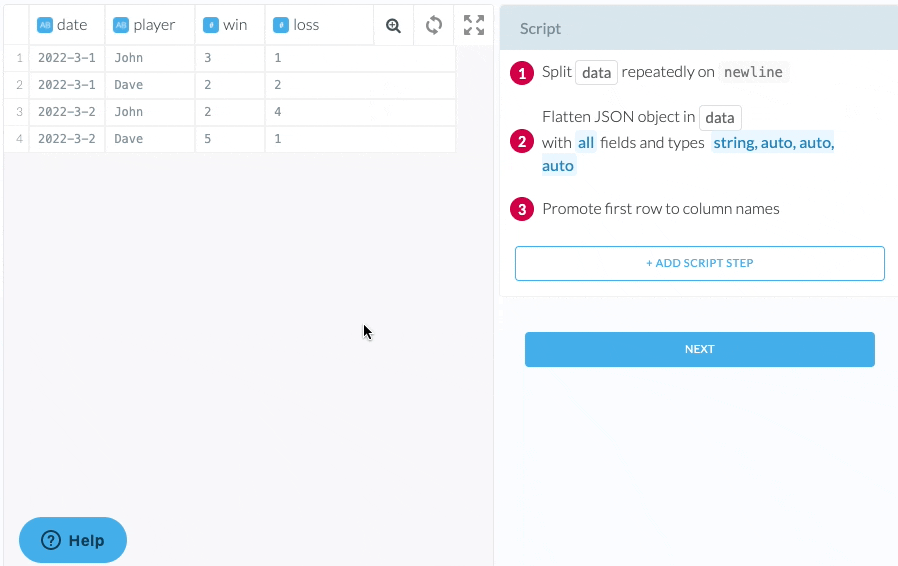The height and width of the screenshot is (566, 898).
Task: Edit the 'string, auto, auto' types setting
Action: 772,143
